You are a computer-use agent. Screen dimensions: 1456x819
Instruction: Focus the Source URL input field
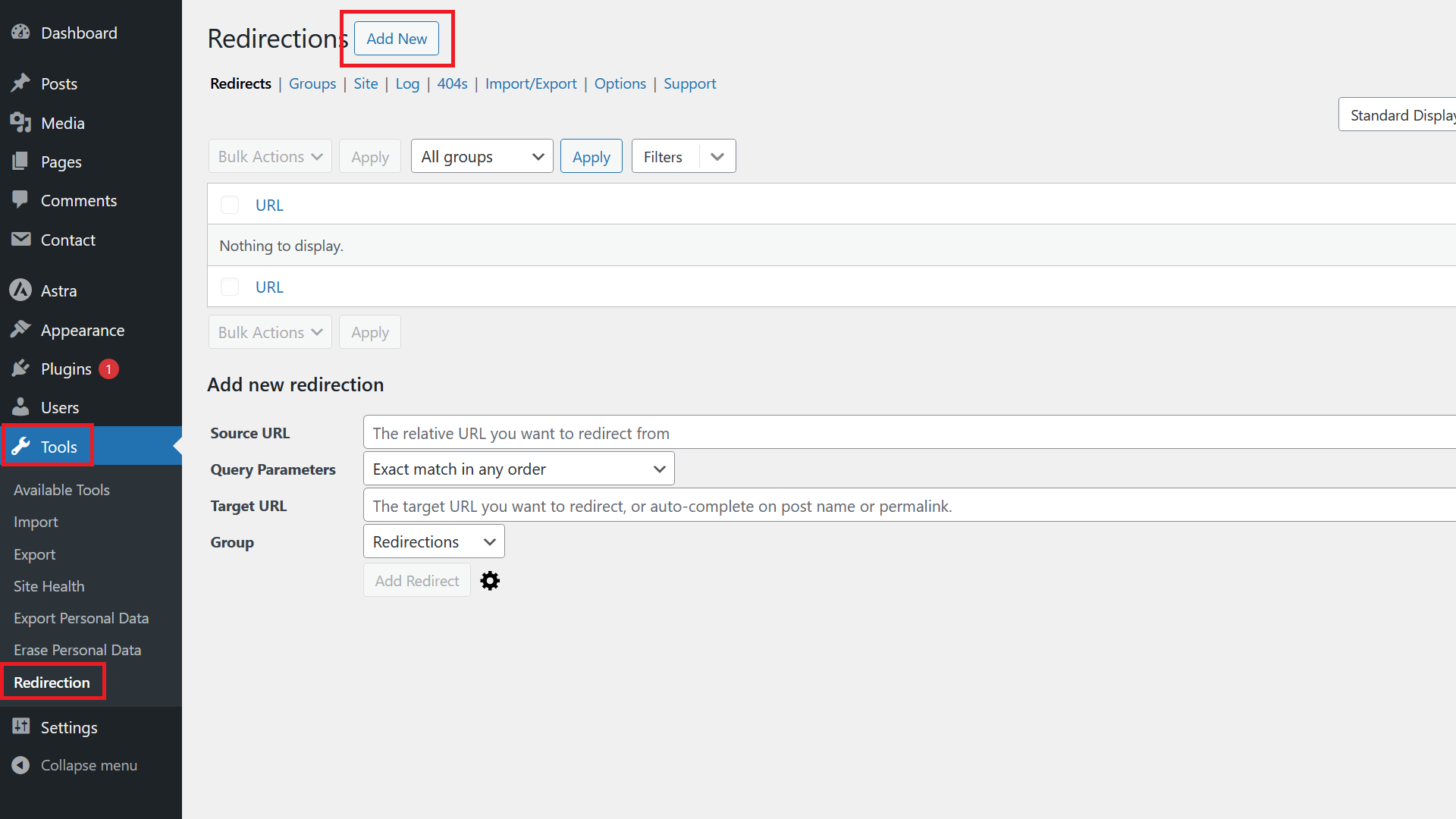(909, 432)
